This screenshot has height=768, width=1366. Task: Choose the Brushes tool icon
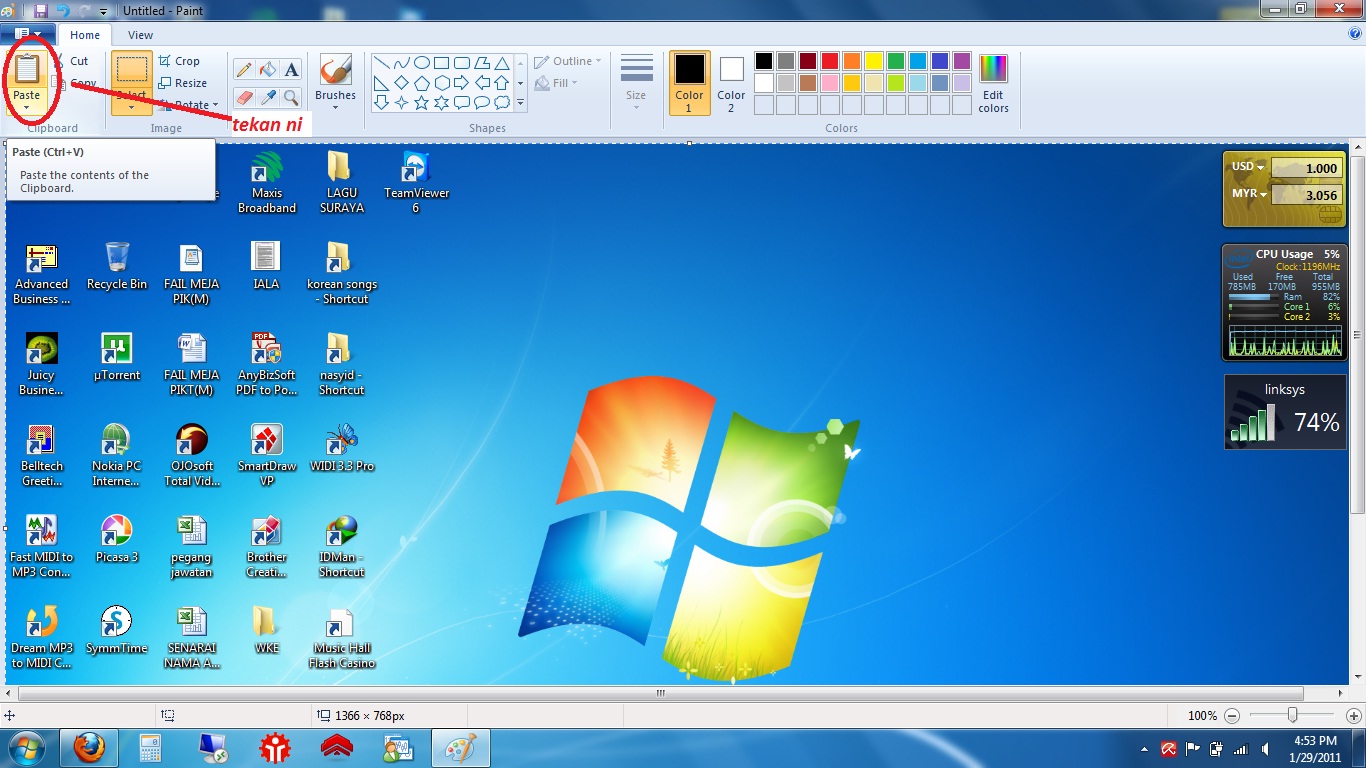coord(335,70)
